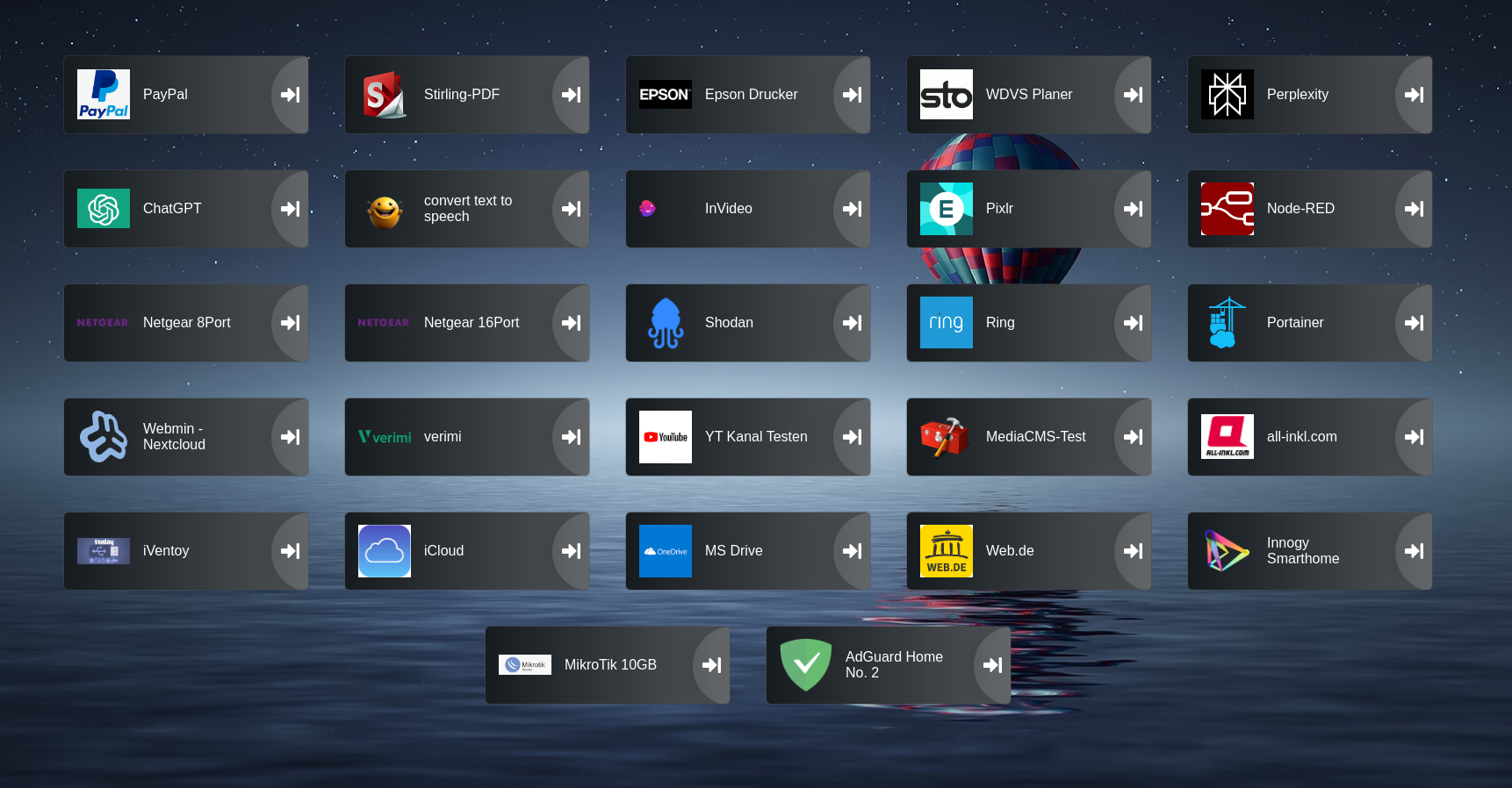Click the ChatGPT green logo icon
This screenshot has width=1512, height=788.
click(104, 209)
